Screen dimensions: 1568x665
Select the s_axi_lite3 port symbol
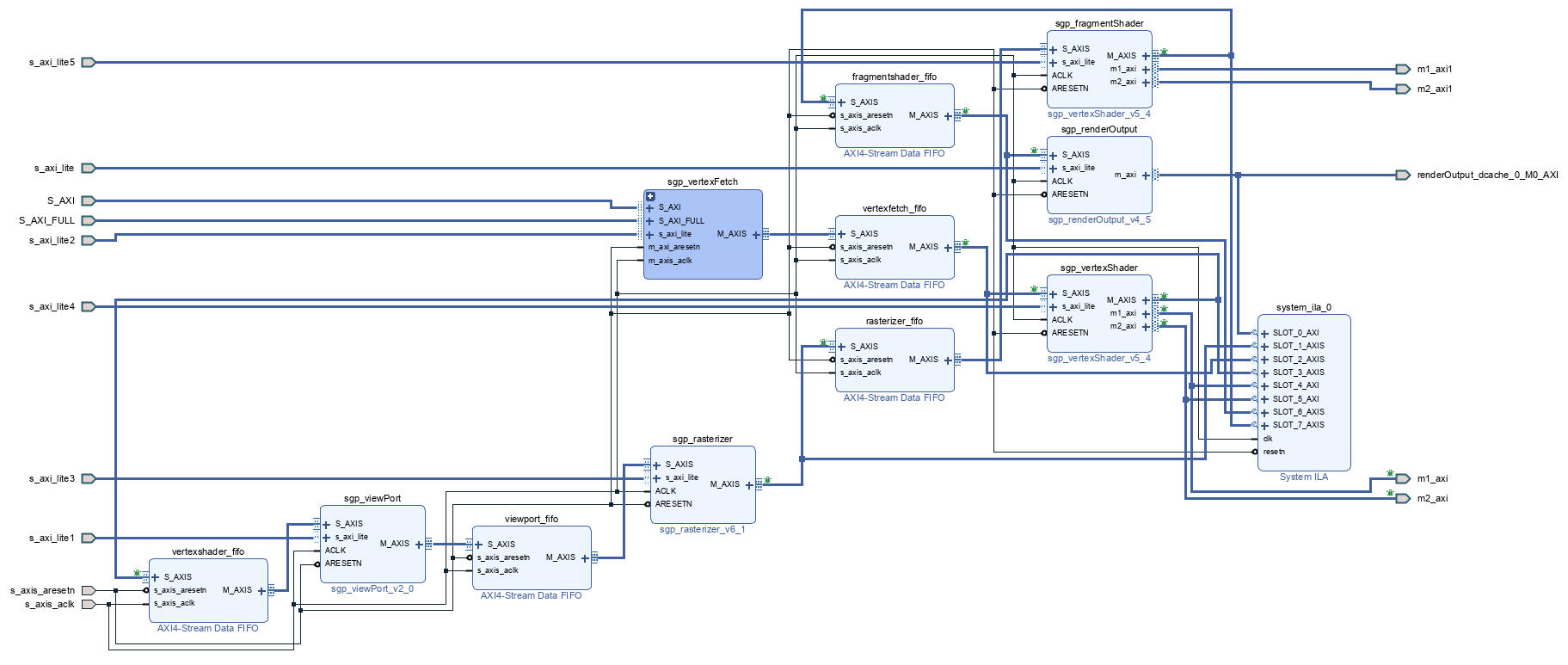click(88, 478)
